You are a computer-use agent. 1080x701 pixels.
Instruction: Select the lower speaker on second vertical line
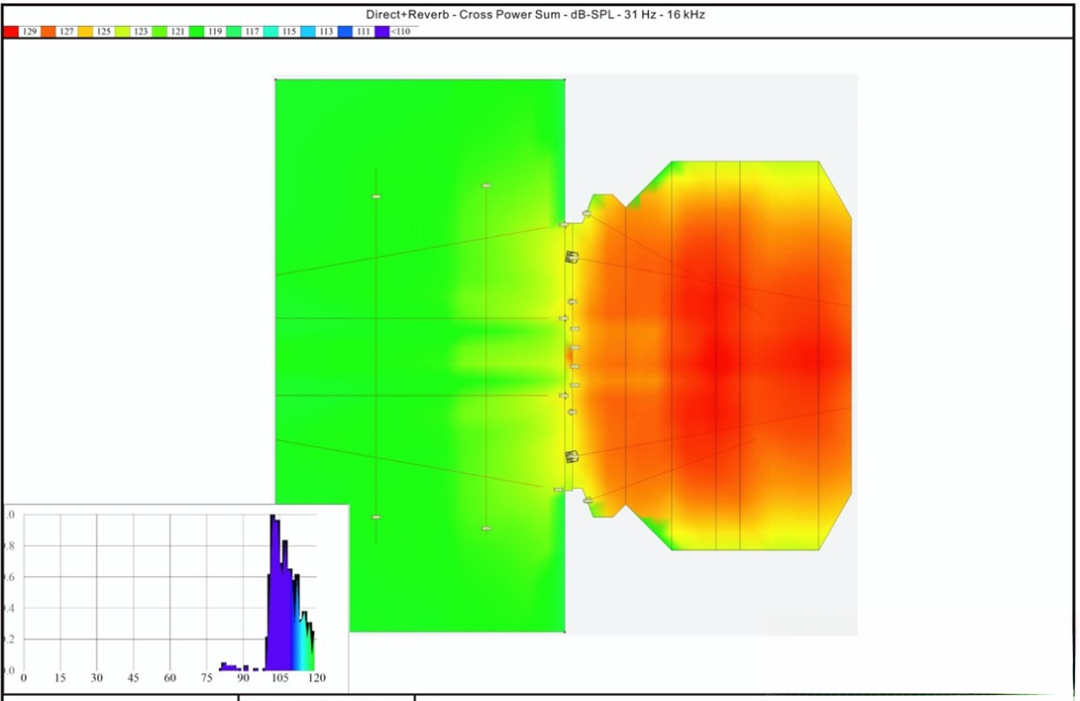tap(486, 528)
